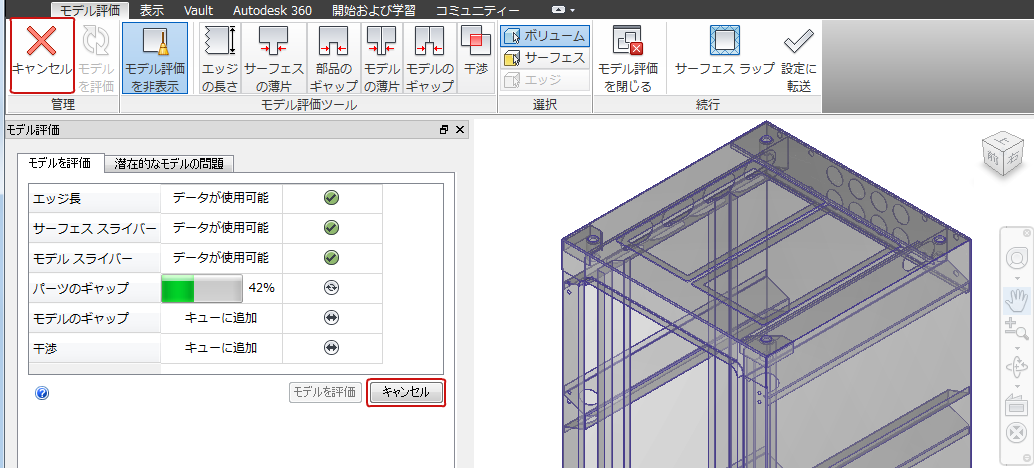Toggle the Hide Model Evaluation (モデル評価を非表示) button

click(155, 58)
